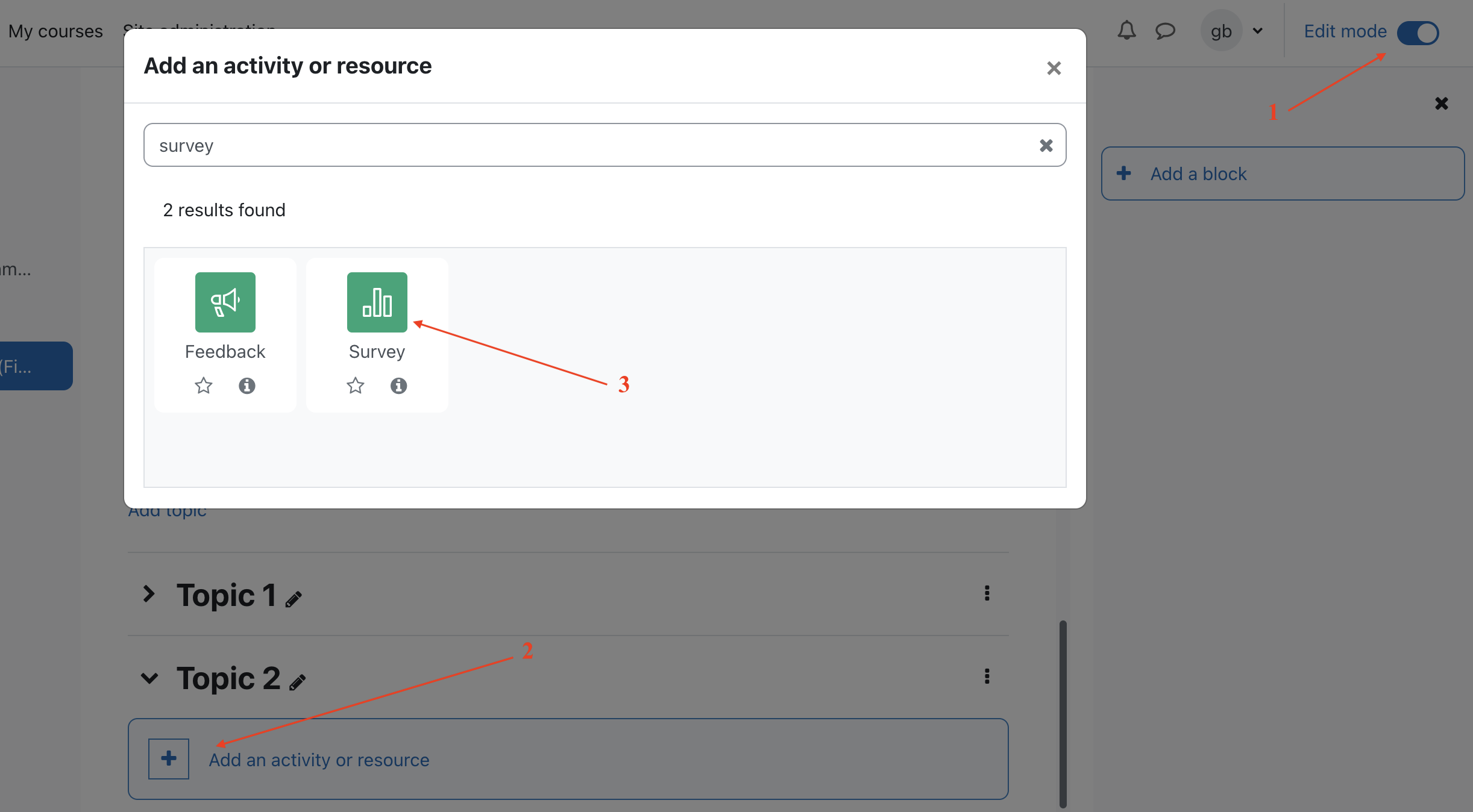Screen dimensions: 1473x812
Task: Open Topic 2 three-dot actions menu
Action: coord(987,676)
